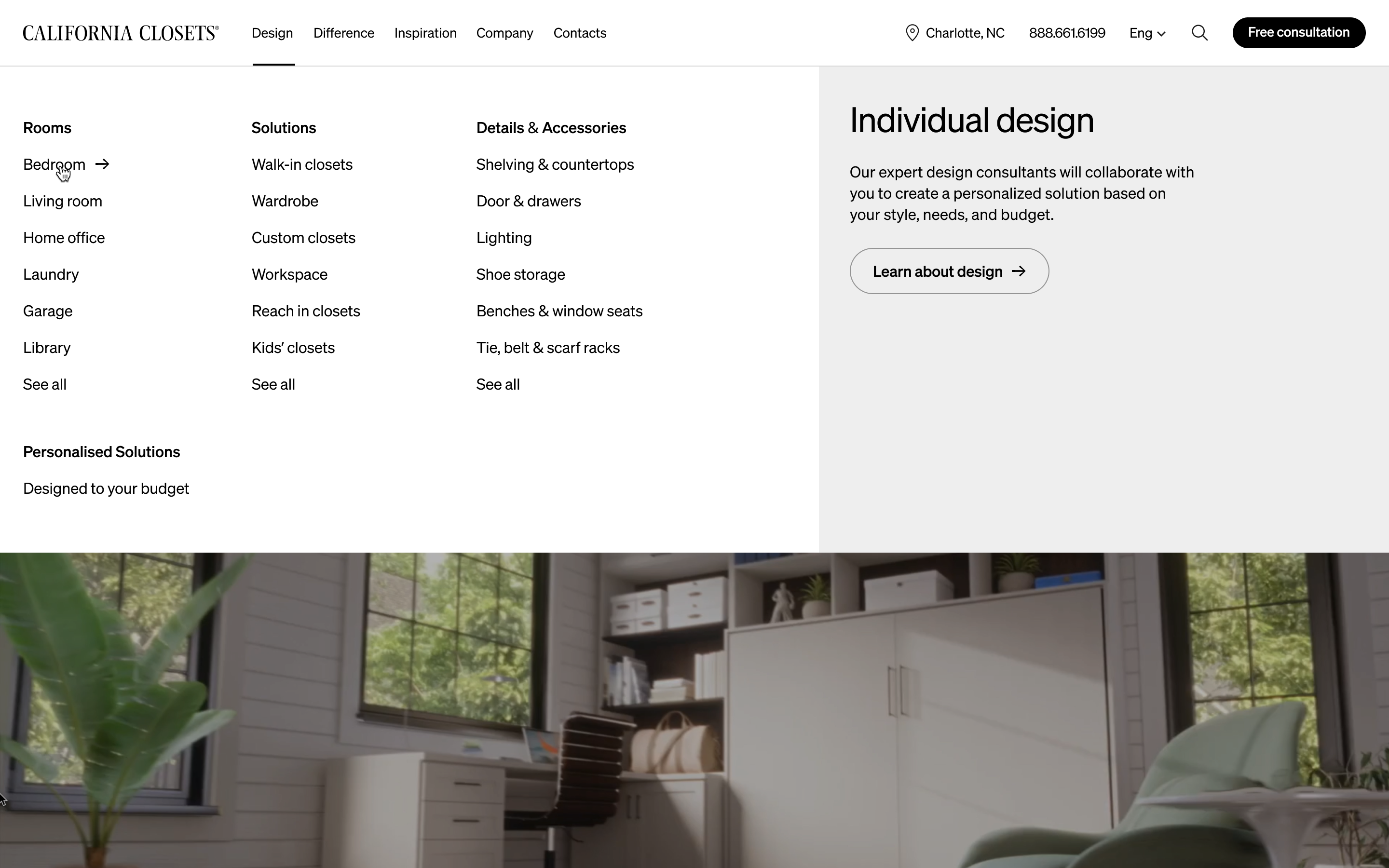Open Reach in closets link

coord(306,311)
